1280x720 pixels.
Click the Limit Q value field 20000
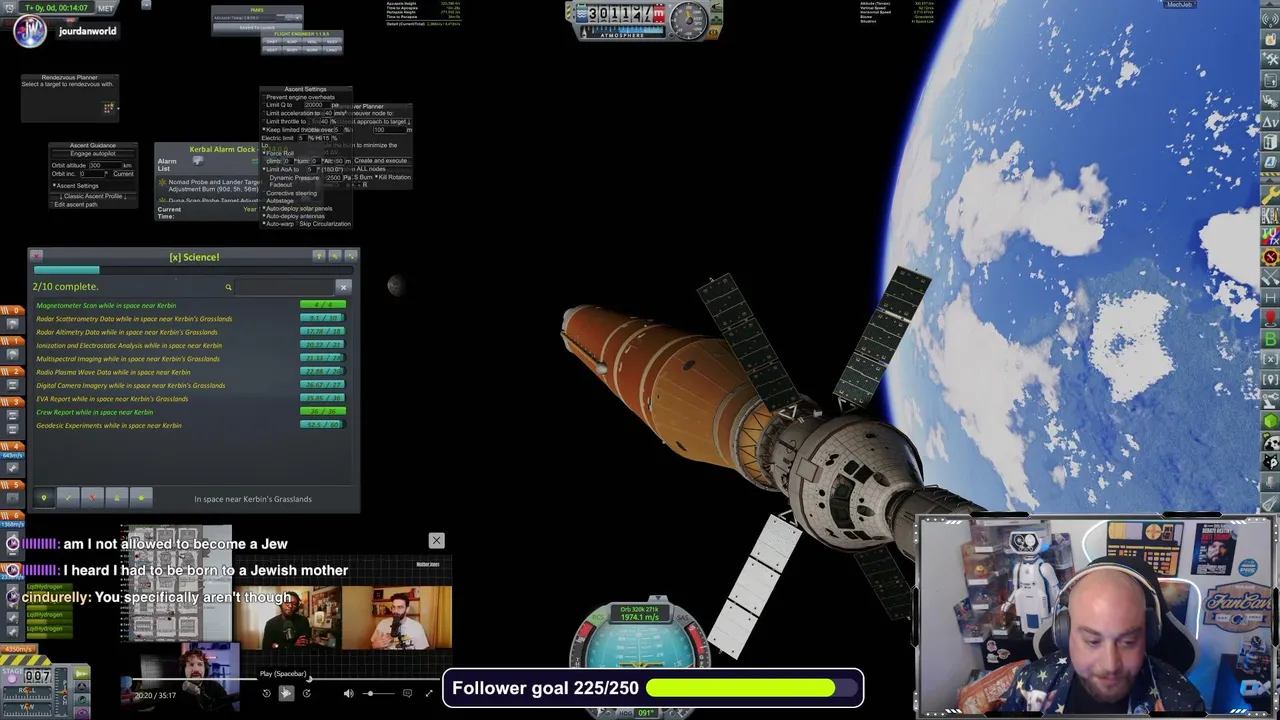coord(318,105)
